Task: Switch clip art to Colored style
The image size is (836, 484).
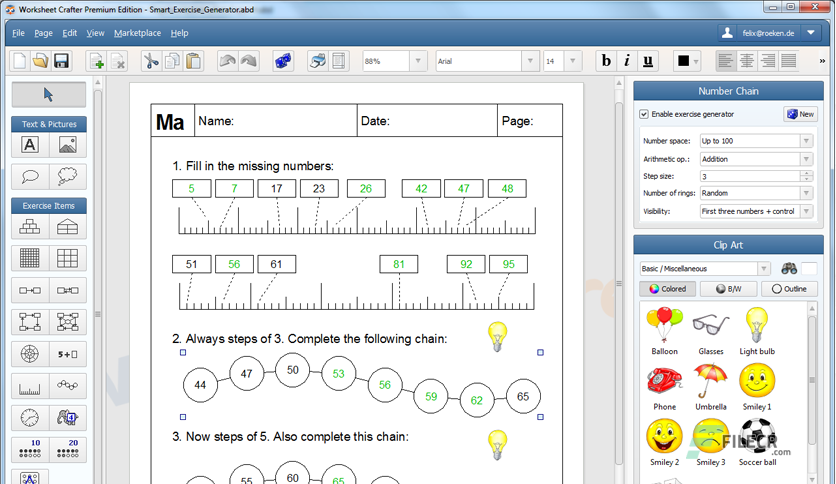Action: click(667, 289)
